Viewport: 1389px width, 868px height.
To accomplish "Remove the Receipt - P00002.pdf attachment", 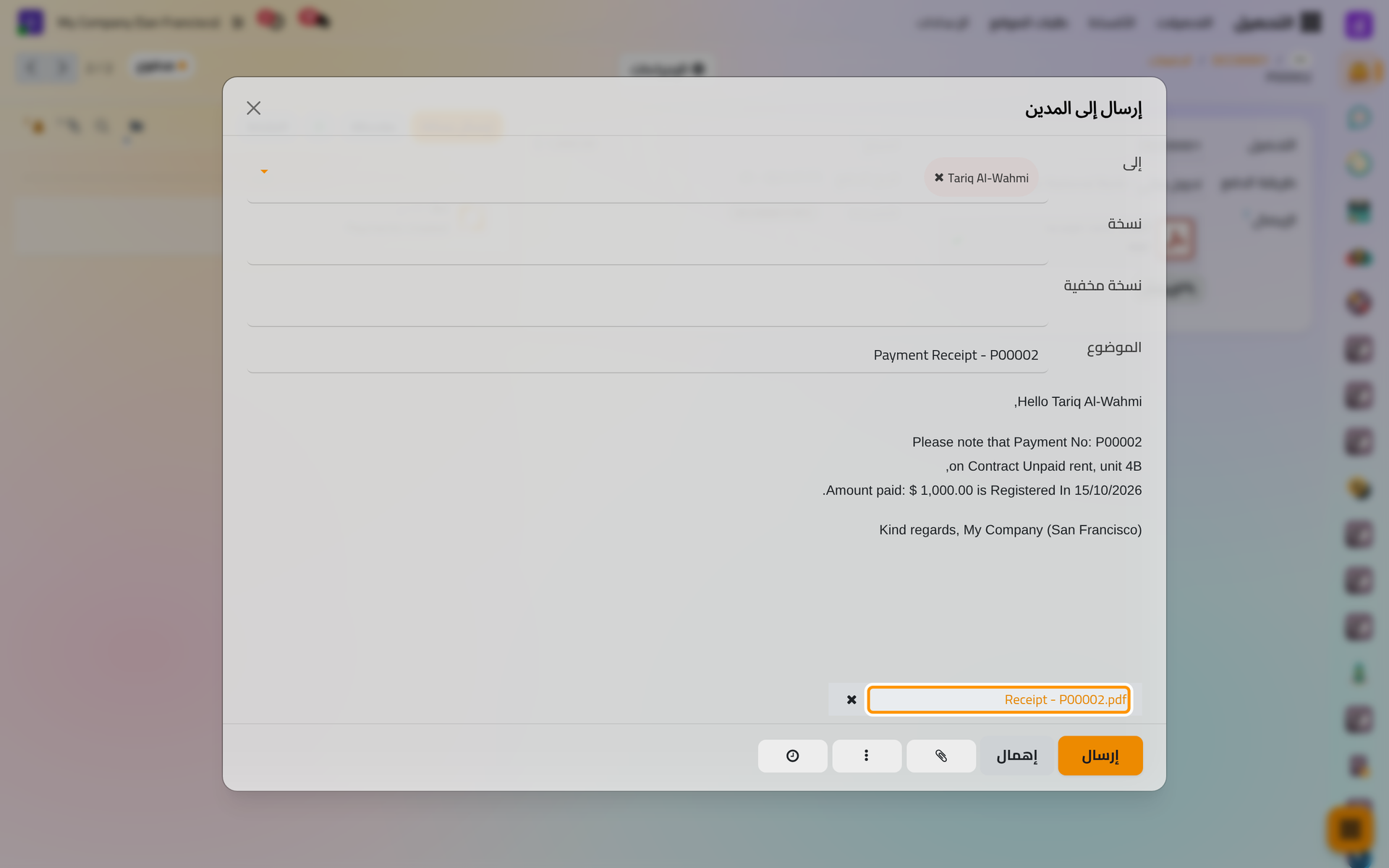I will pyautogui.click(x=851, y=699).
